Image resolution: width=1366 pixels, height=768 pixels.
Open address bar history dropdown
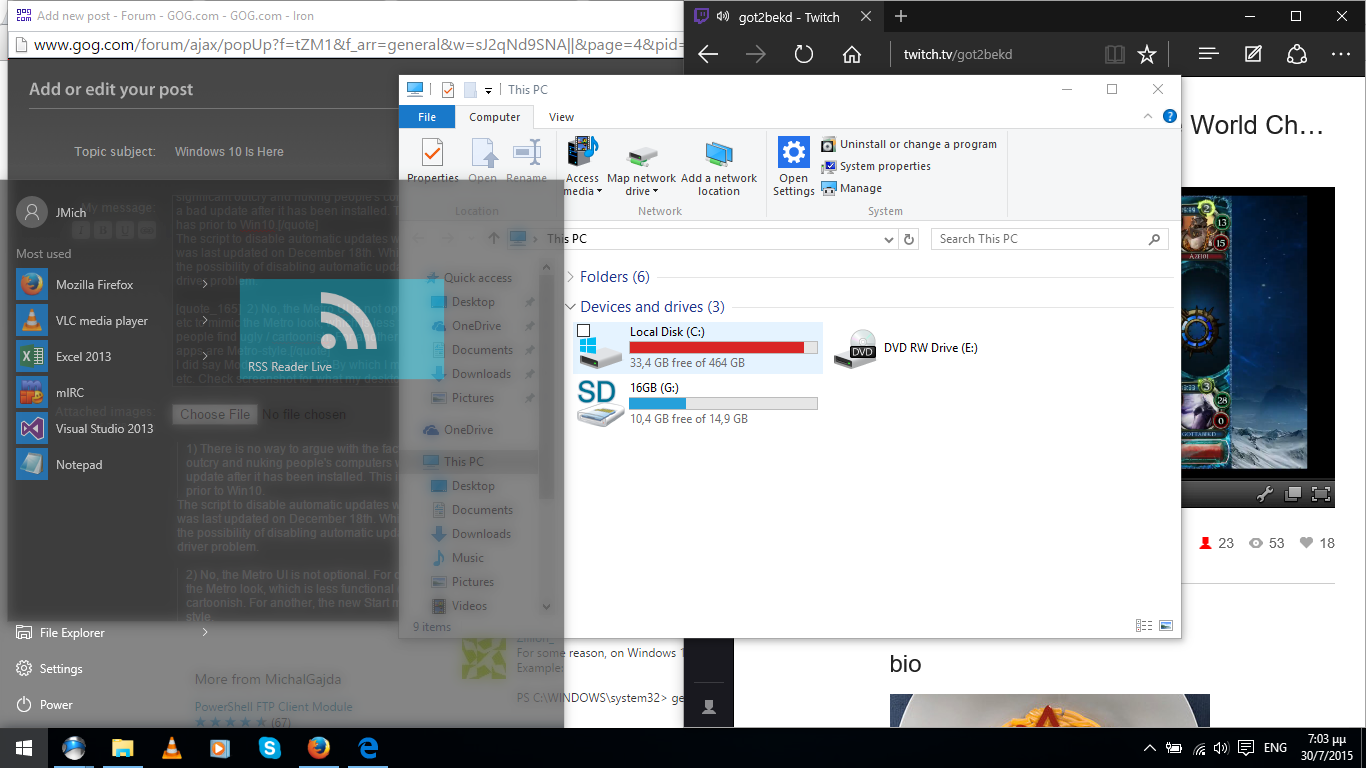point(890,239)
